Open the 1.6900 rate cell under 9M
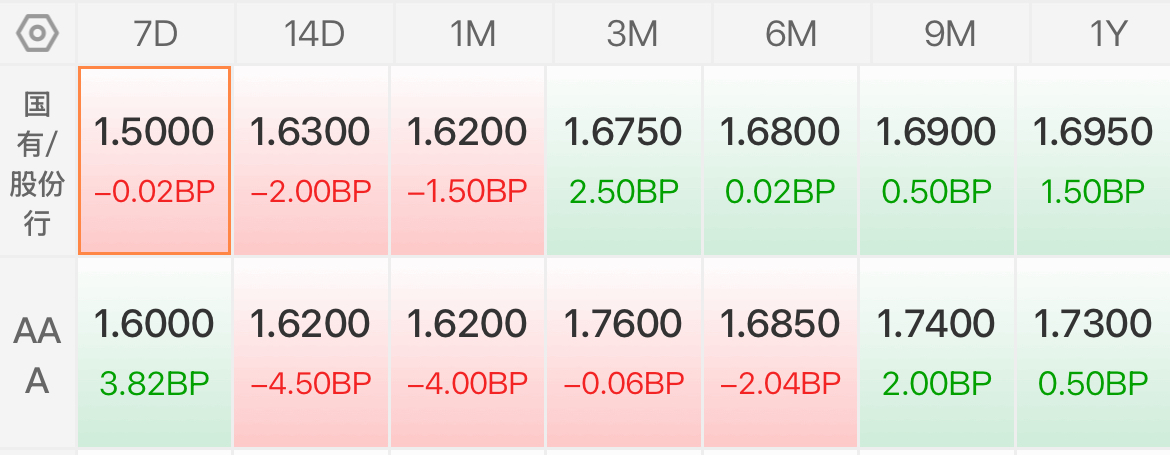 (936, 160)
